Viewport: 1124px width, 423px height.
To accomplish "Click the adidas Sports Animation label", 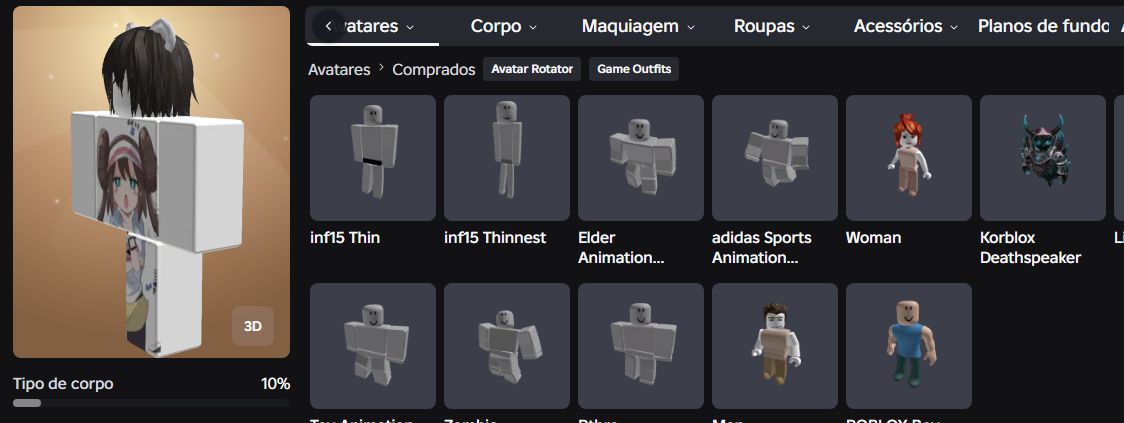I will tap(761, 248).
